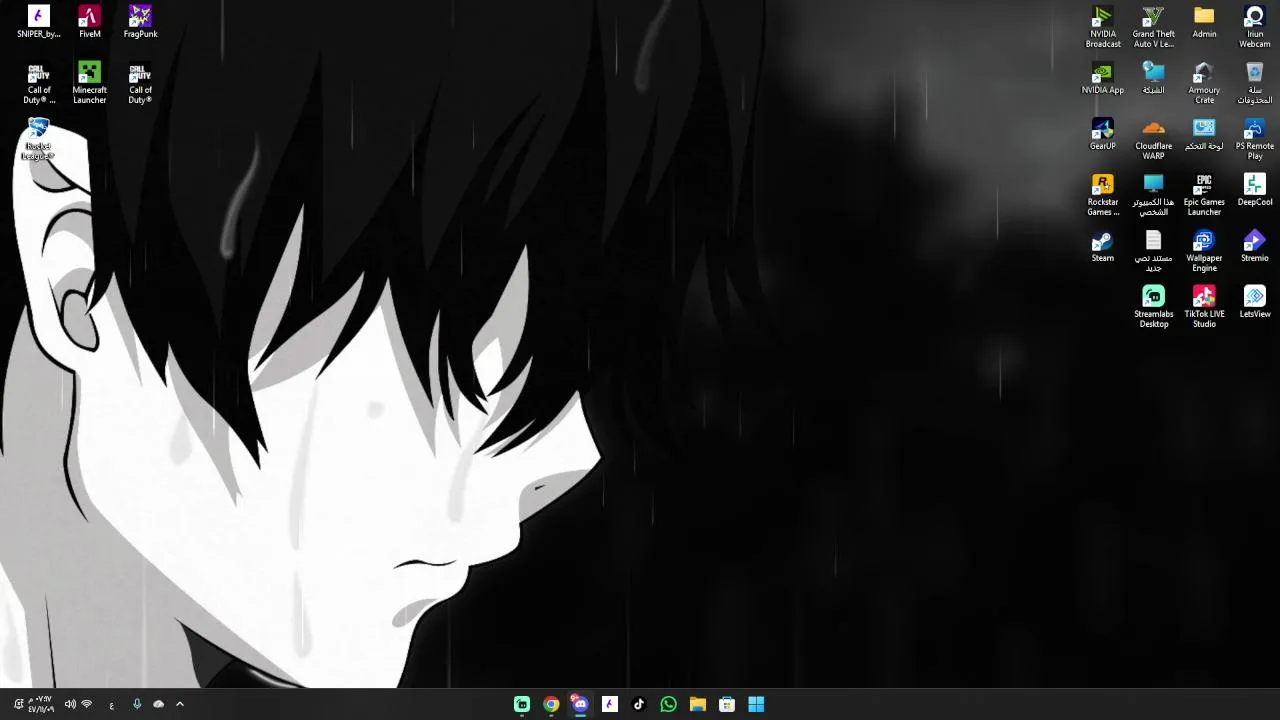
Task: Open Epic Games Launcher shortcut
Action: pyautogui.click(x=1204, y=195)
